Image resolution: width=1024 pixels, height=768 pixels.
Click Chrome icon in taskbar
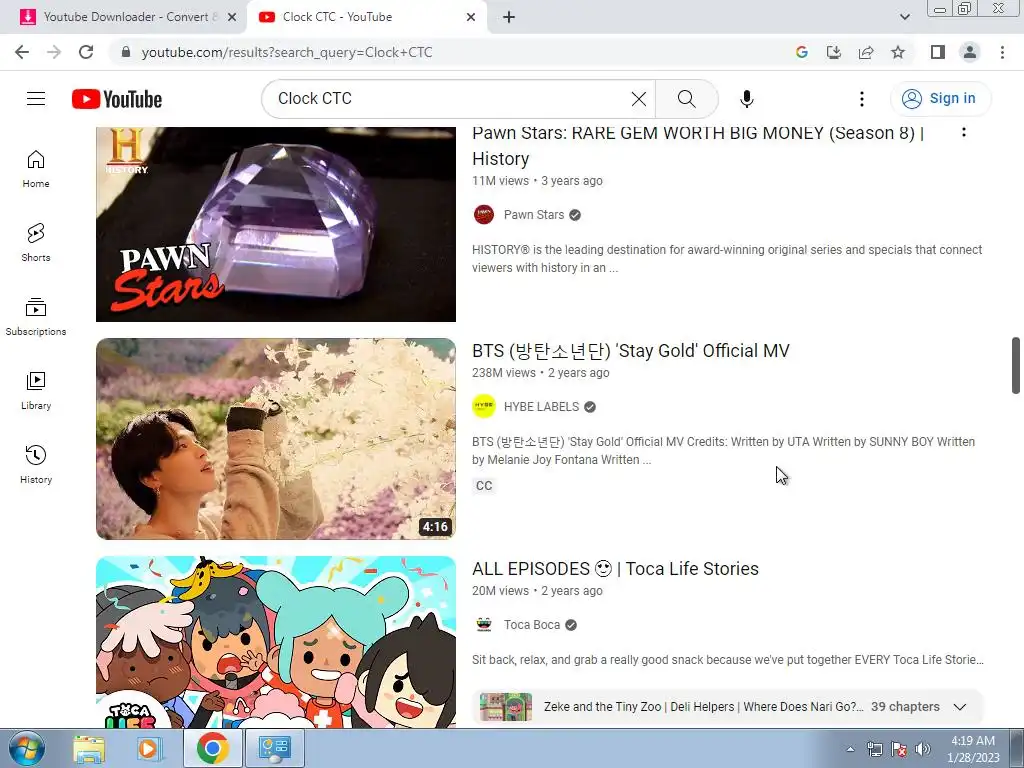point(212,748)
